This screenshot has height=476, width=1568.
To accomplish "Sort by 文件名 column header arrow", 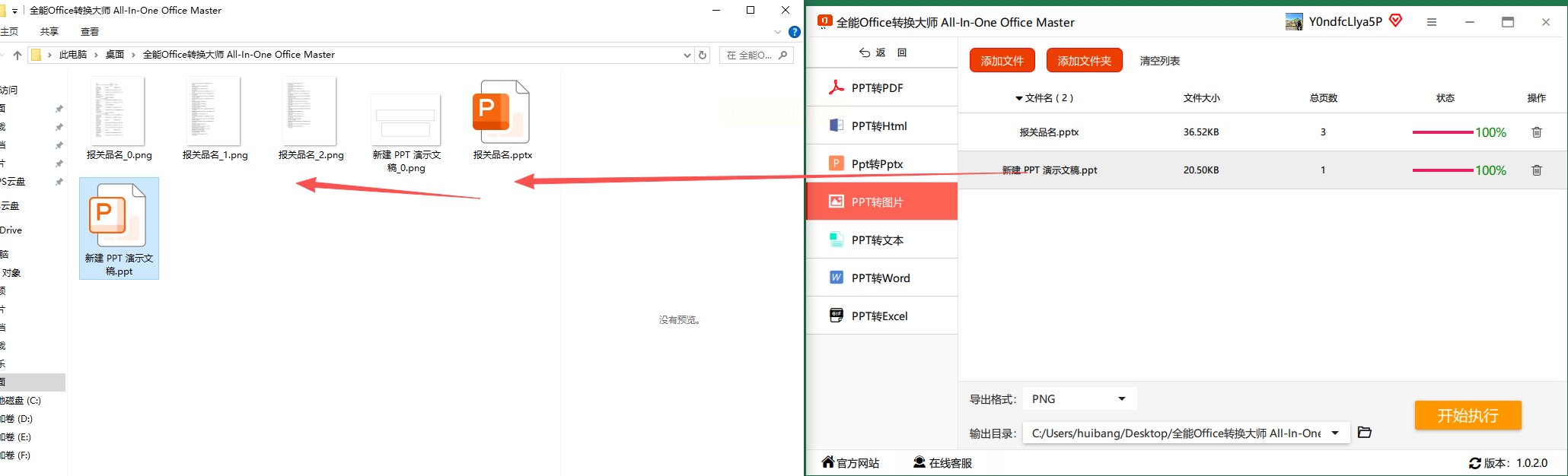I will 1019,98.
